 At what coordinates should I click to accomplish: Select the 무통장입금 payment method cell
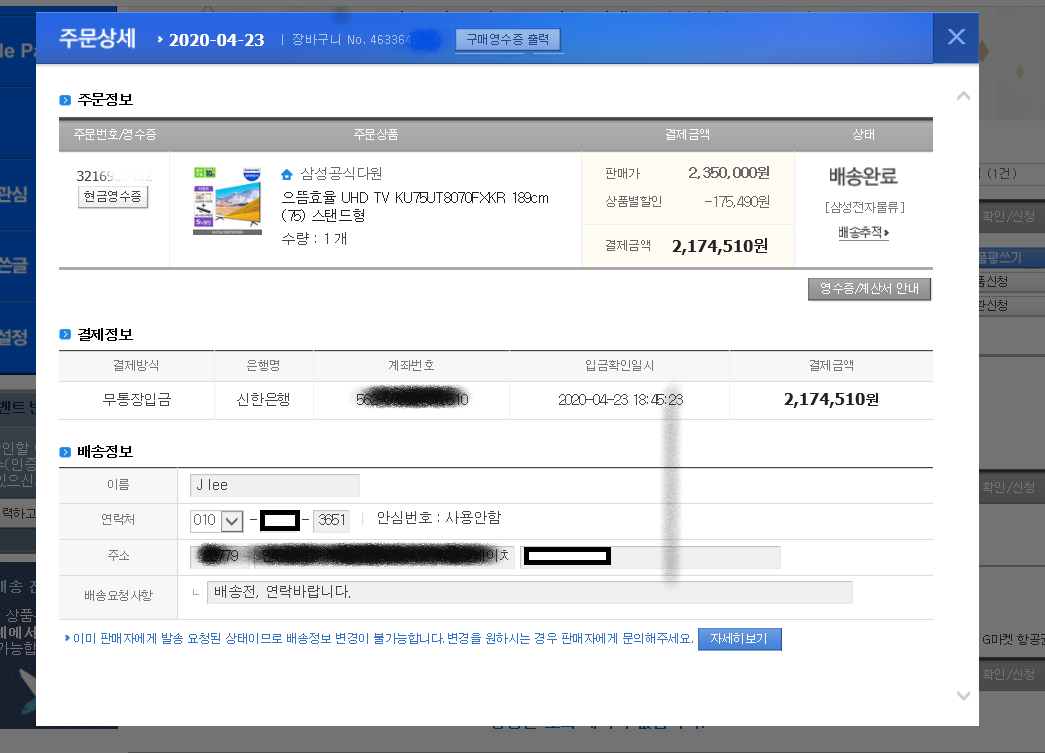coord(137,400)
